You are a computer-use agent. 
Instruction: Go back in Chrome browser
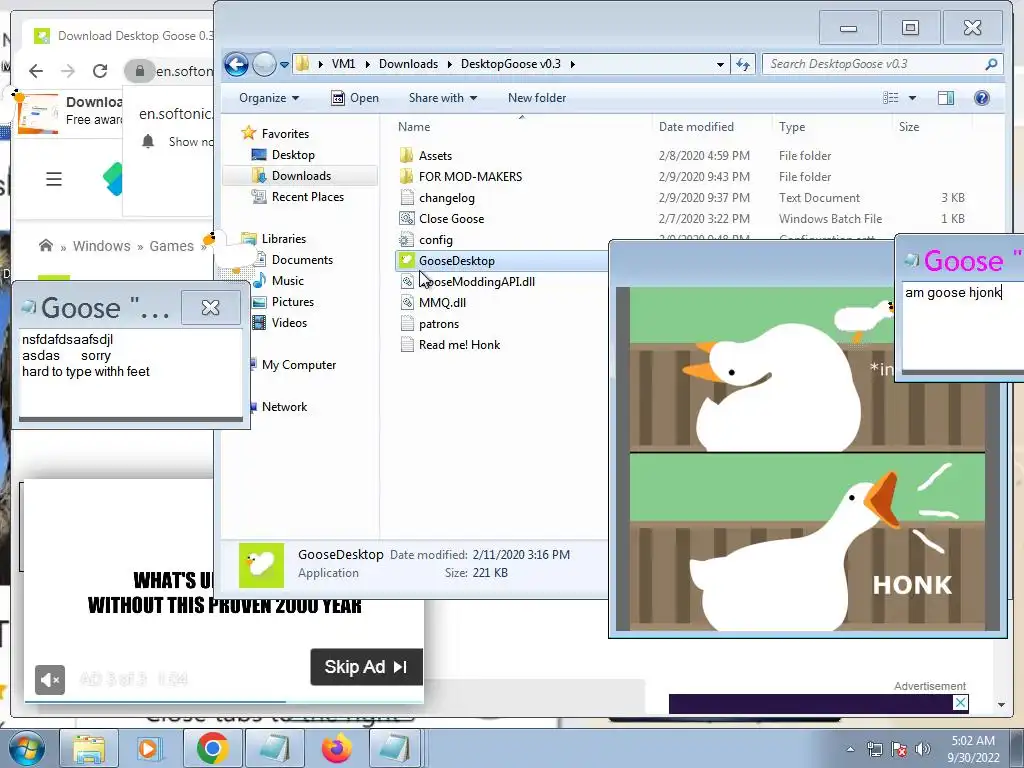pyautogui.click(x=36, y=71)
